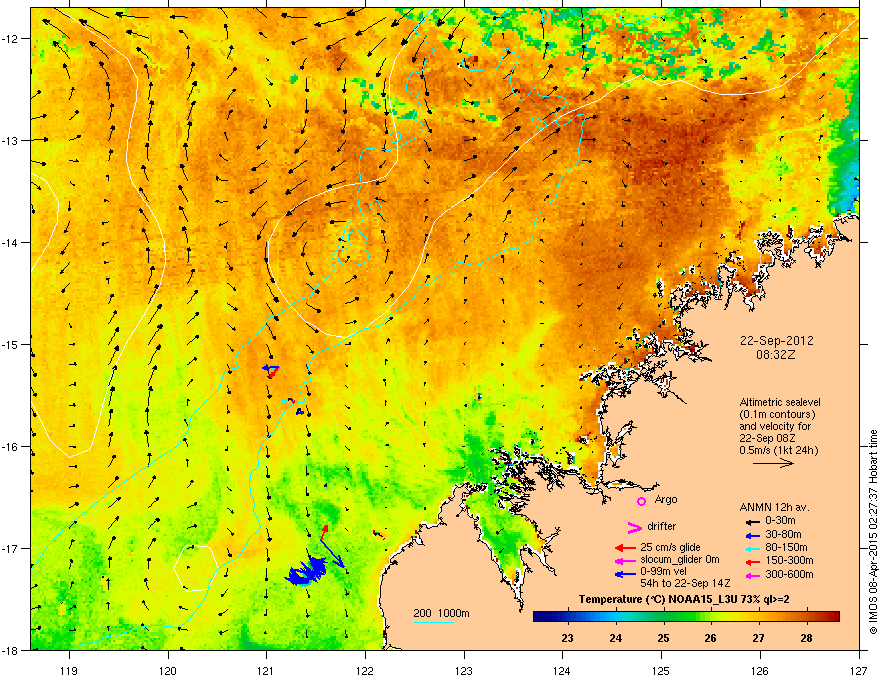Screen dimensions: 880x680
Task: Click the red 150-300m ANMN arrow
Action: 751,560
